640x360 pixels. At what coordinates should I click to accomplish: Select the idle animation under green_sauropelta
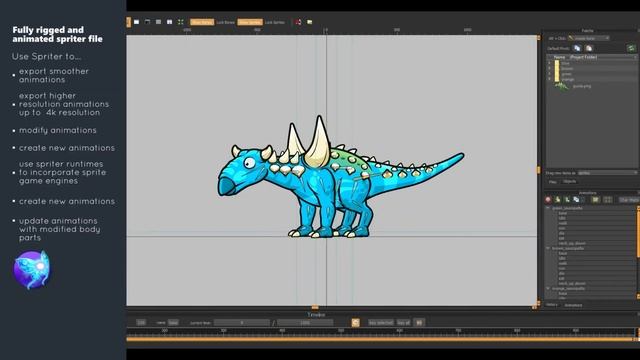562,218
